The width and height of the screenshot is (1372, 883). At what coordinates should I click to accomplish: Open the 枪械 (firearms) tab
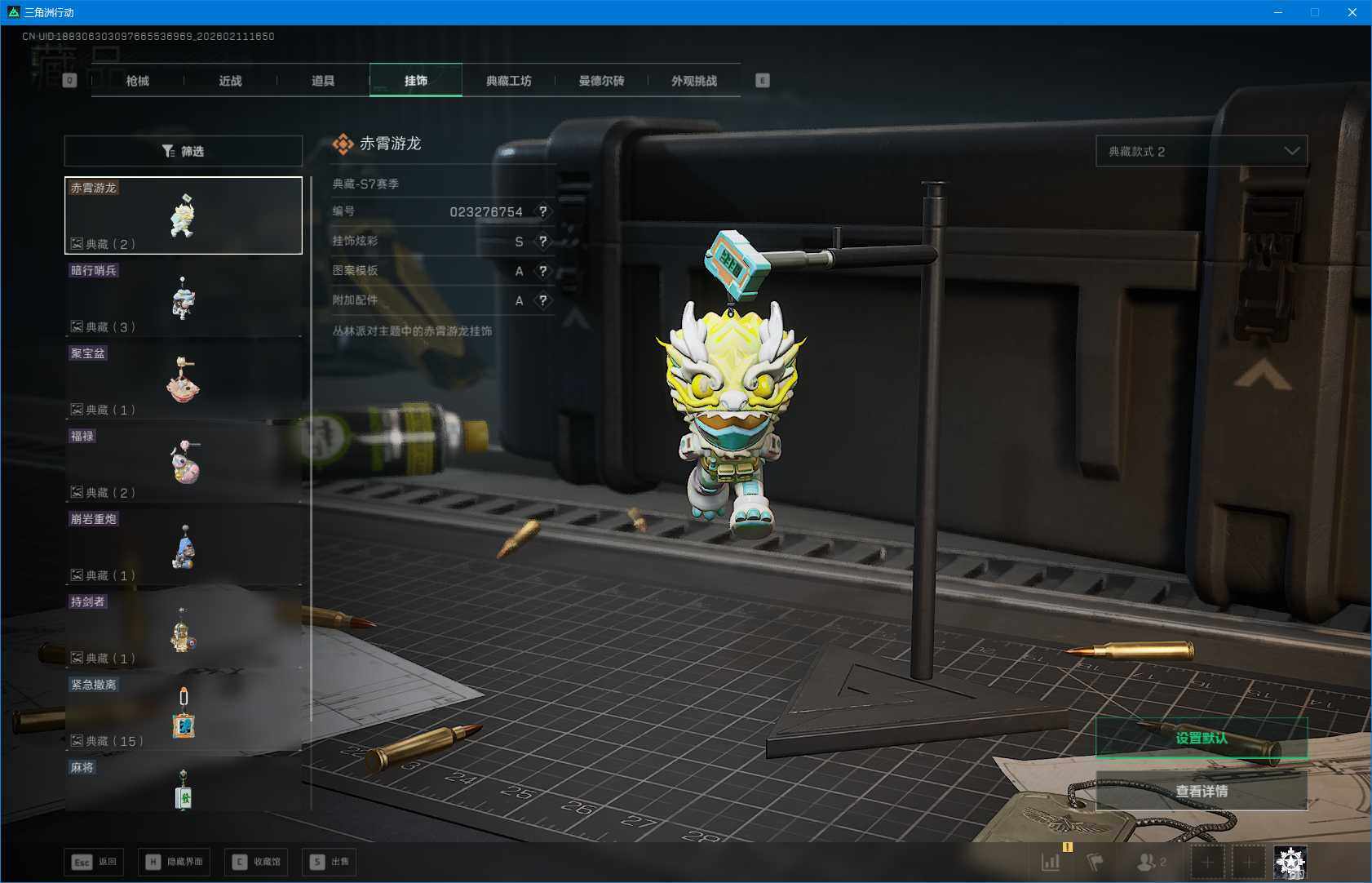(138, 81)
